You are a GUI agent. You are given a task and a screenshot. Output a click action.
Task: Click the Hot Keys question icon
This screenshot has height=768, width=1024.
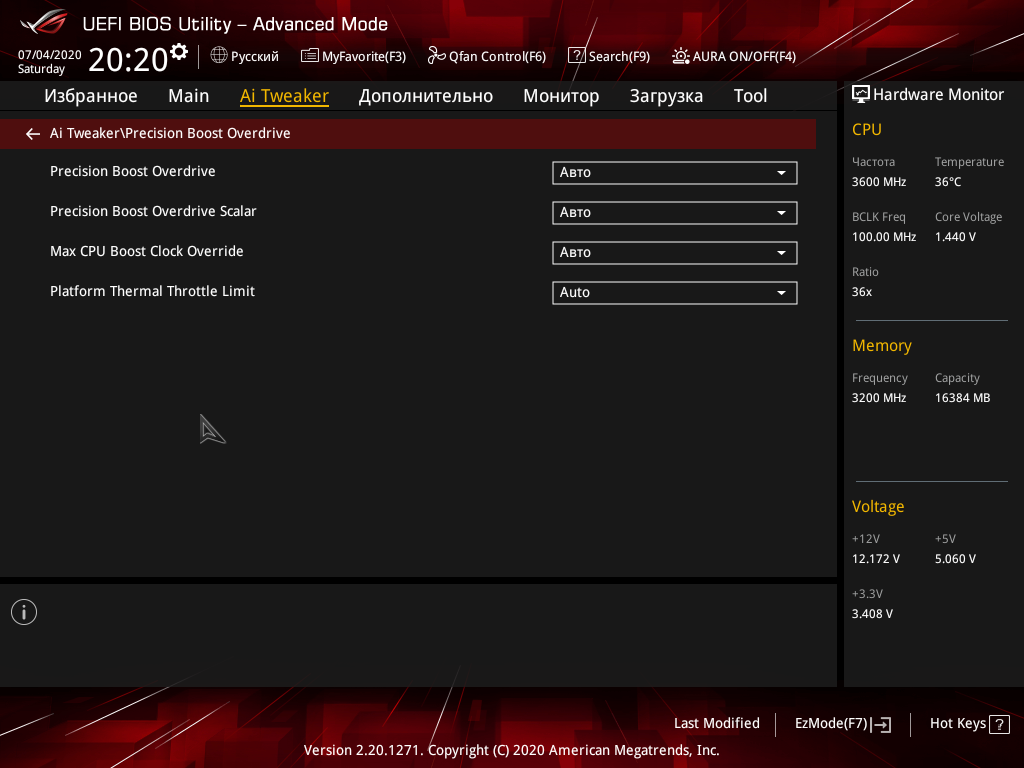(999, 724)
